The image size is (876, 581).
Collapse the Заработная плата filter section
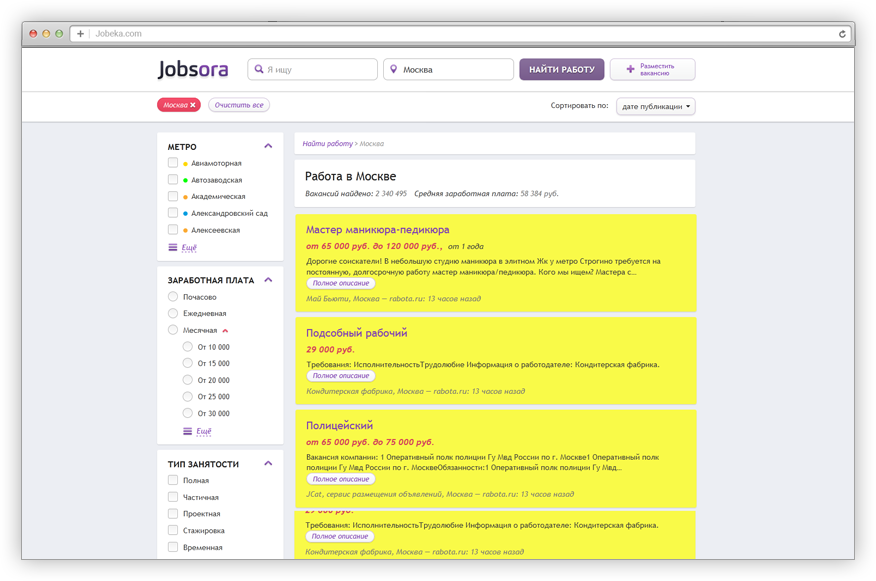(268, 279)
